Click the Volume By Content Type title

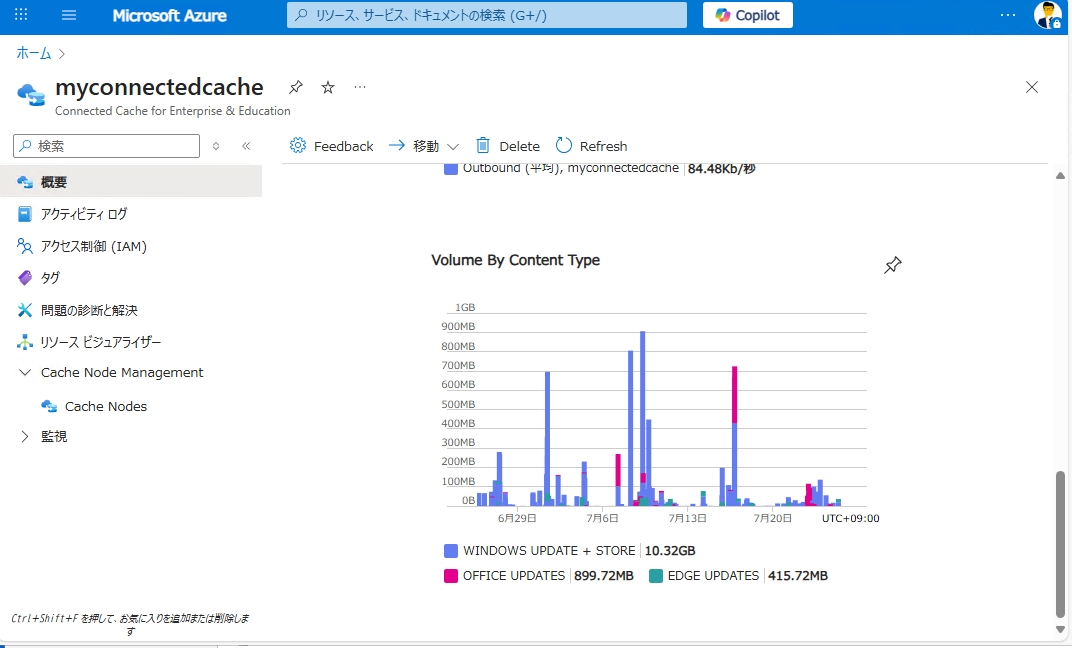[x=515, y=260]
